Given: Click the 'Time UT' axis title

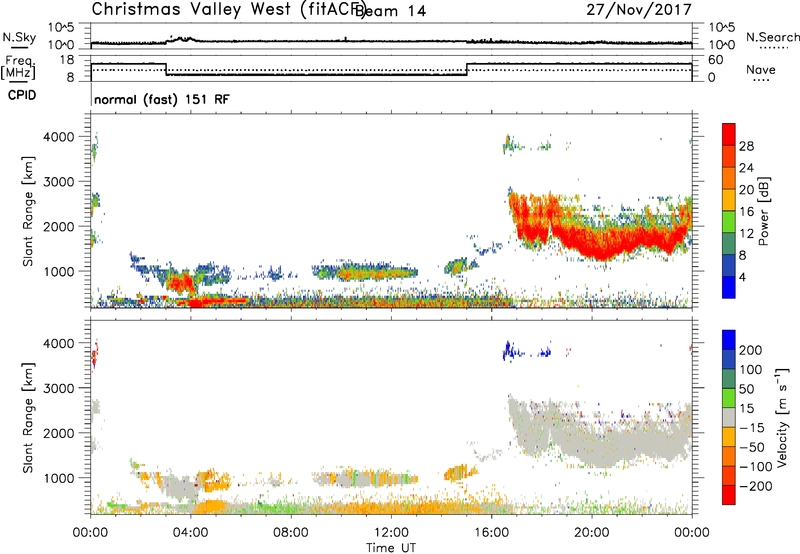Looking at the screenshot, I should click(x=391, y=547).
